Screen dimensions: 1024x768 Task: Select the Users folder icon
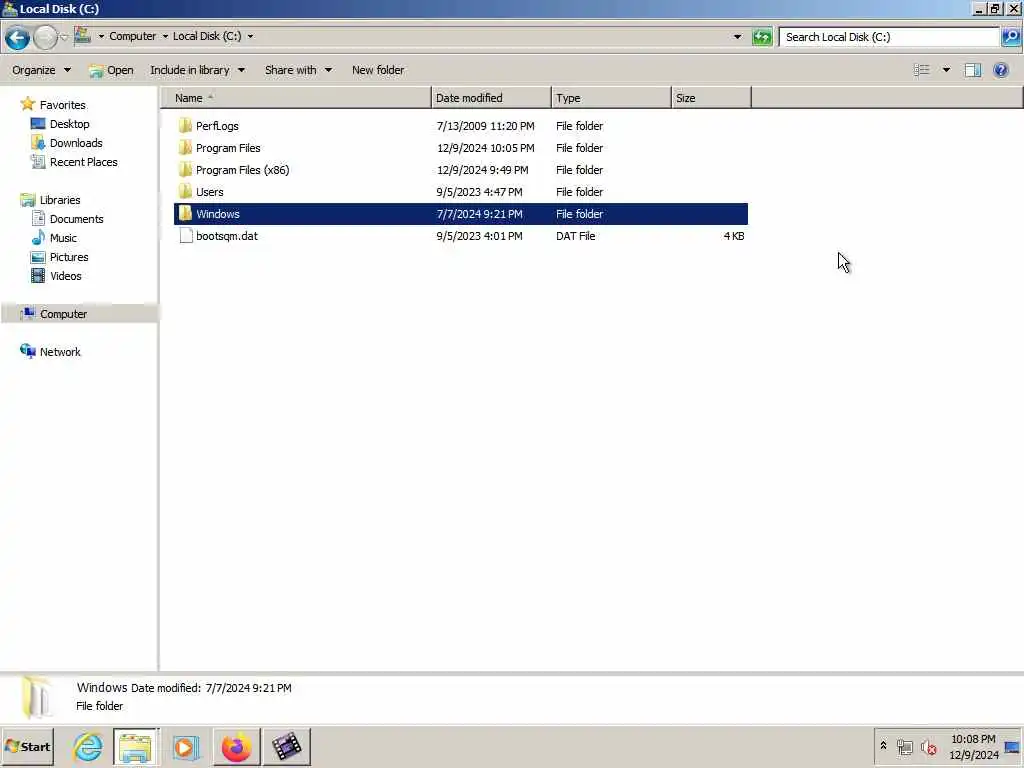[185, 191]
